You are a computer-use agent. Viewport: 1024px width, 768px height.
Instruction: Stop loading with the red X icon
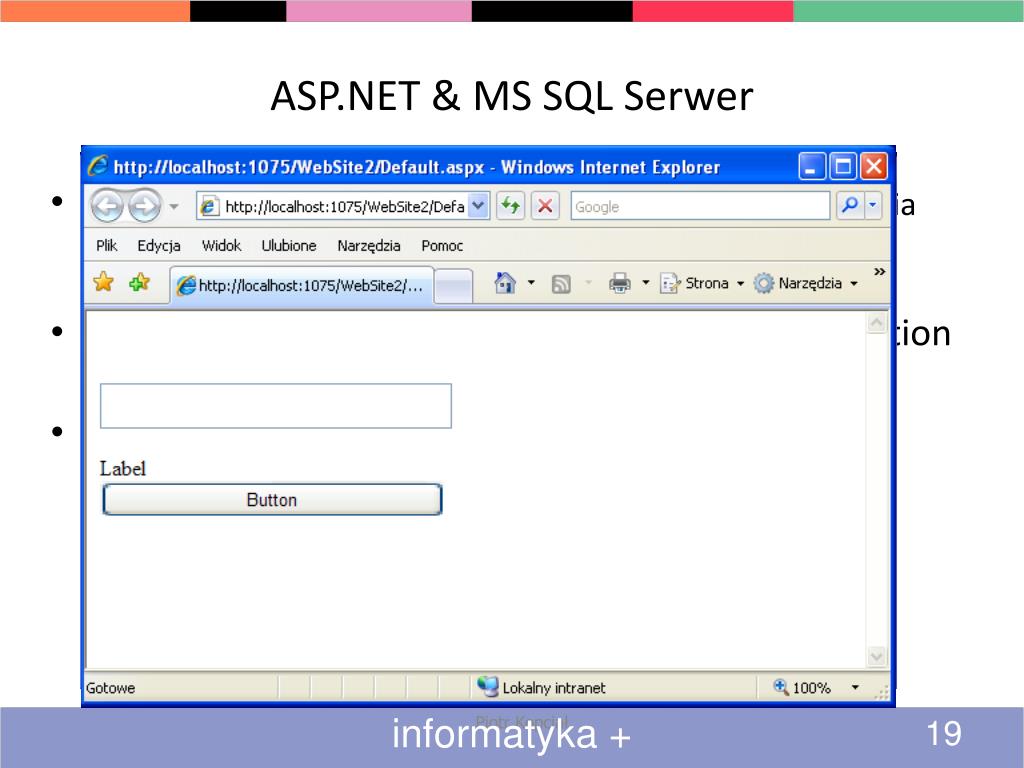point(545,206)
